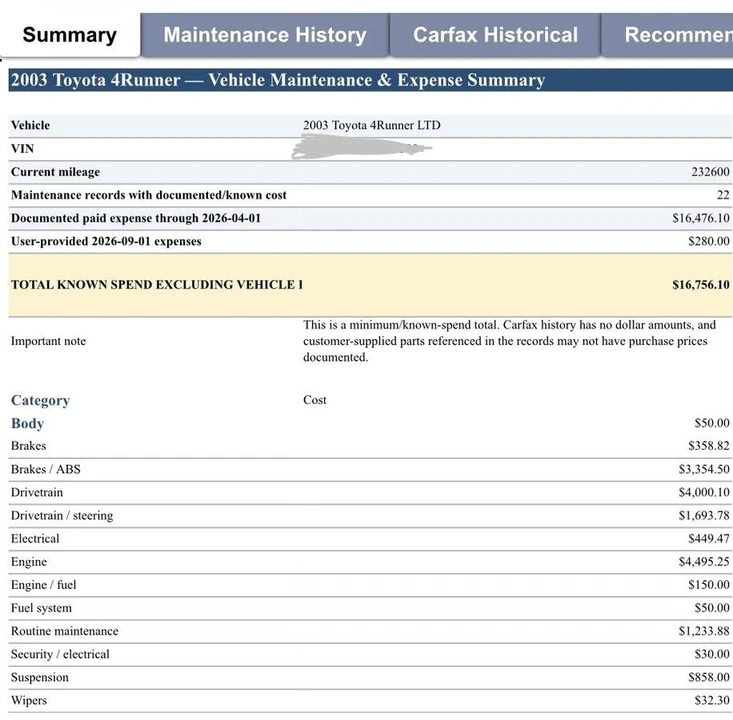Click the 'TOTAL KNOWN SPEND EXCLUDING VEHICLE' label
The height and width of the screenshot is (720, 733).
pyautogui.click(x=157, y=285)
